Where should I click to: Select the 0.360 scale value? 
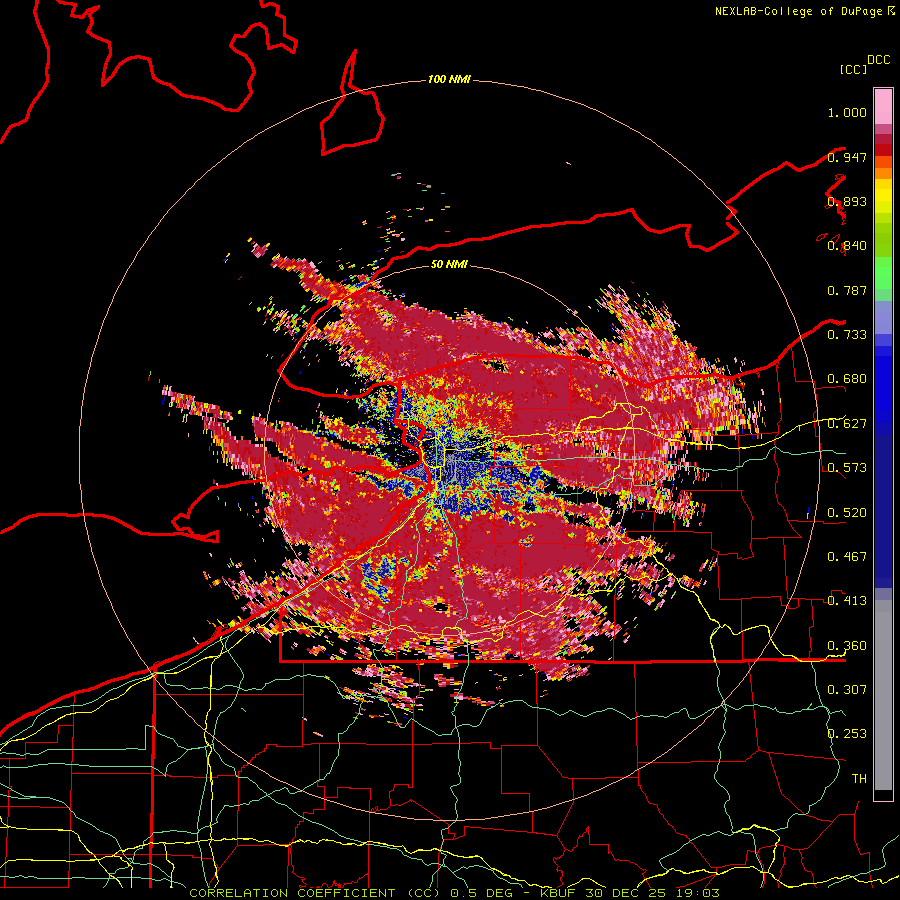click(x=847, y=645)
